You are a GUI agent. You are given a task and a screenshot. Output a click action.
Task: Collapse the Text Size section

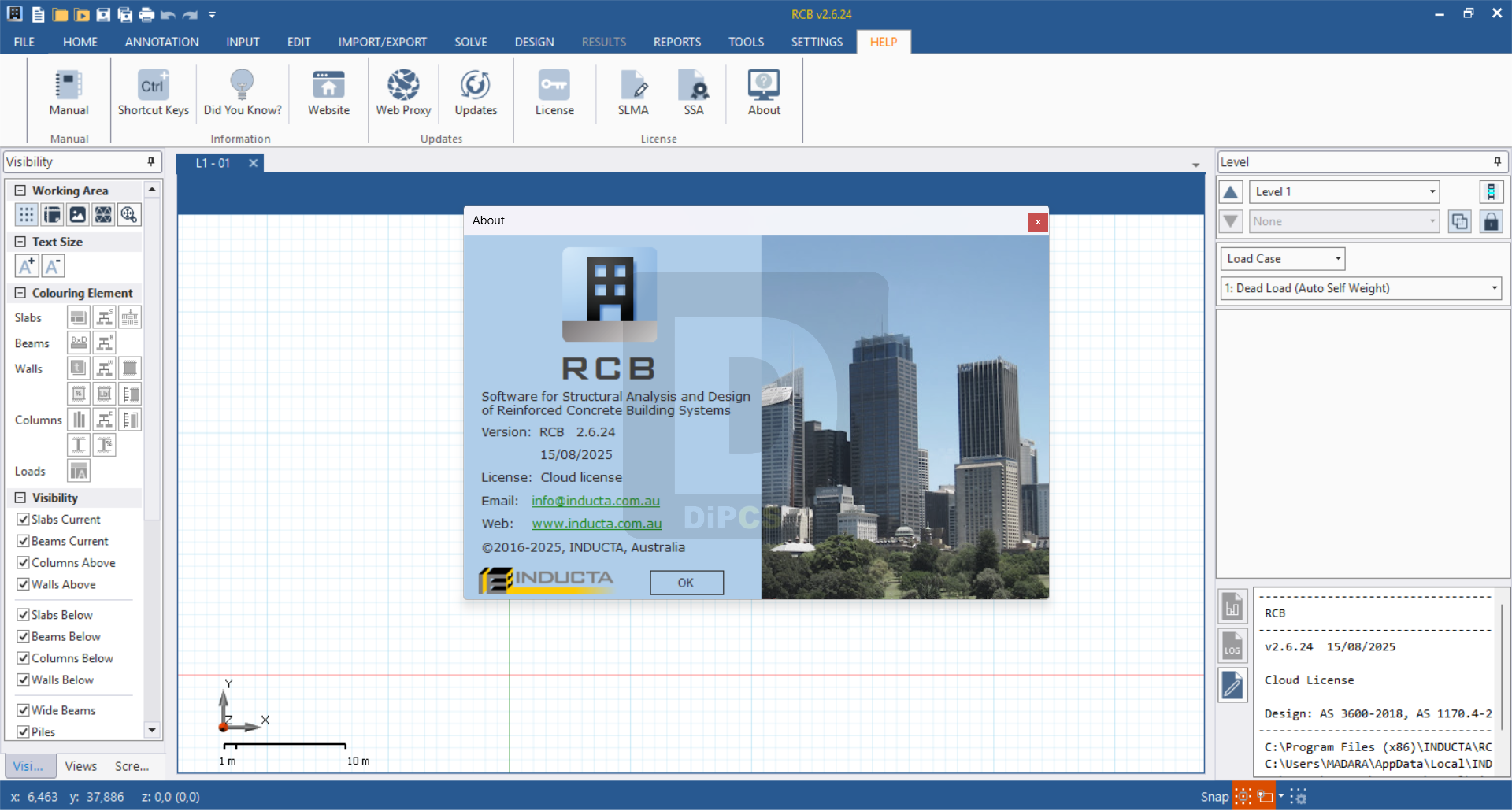tap(20, 242)
